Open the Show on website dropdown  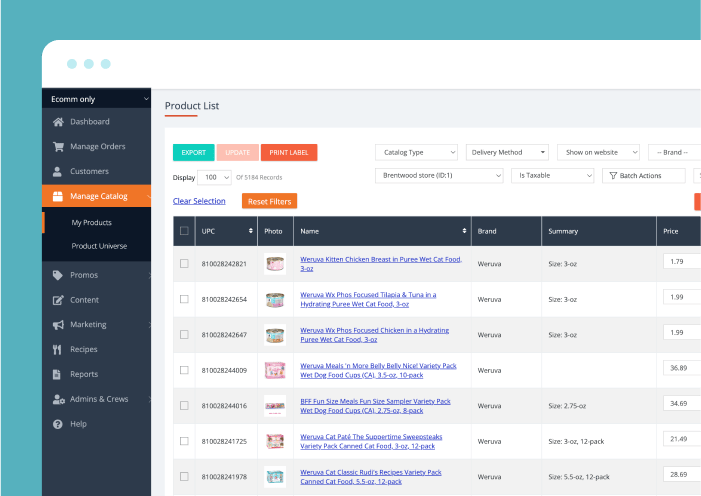(x=598, y=153)
